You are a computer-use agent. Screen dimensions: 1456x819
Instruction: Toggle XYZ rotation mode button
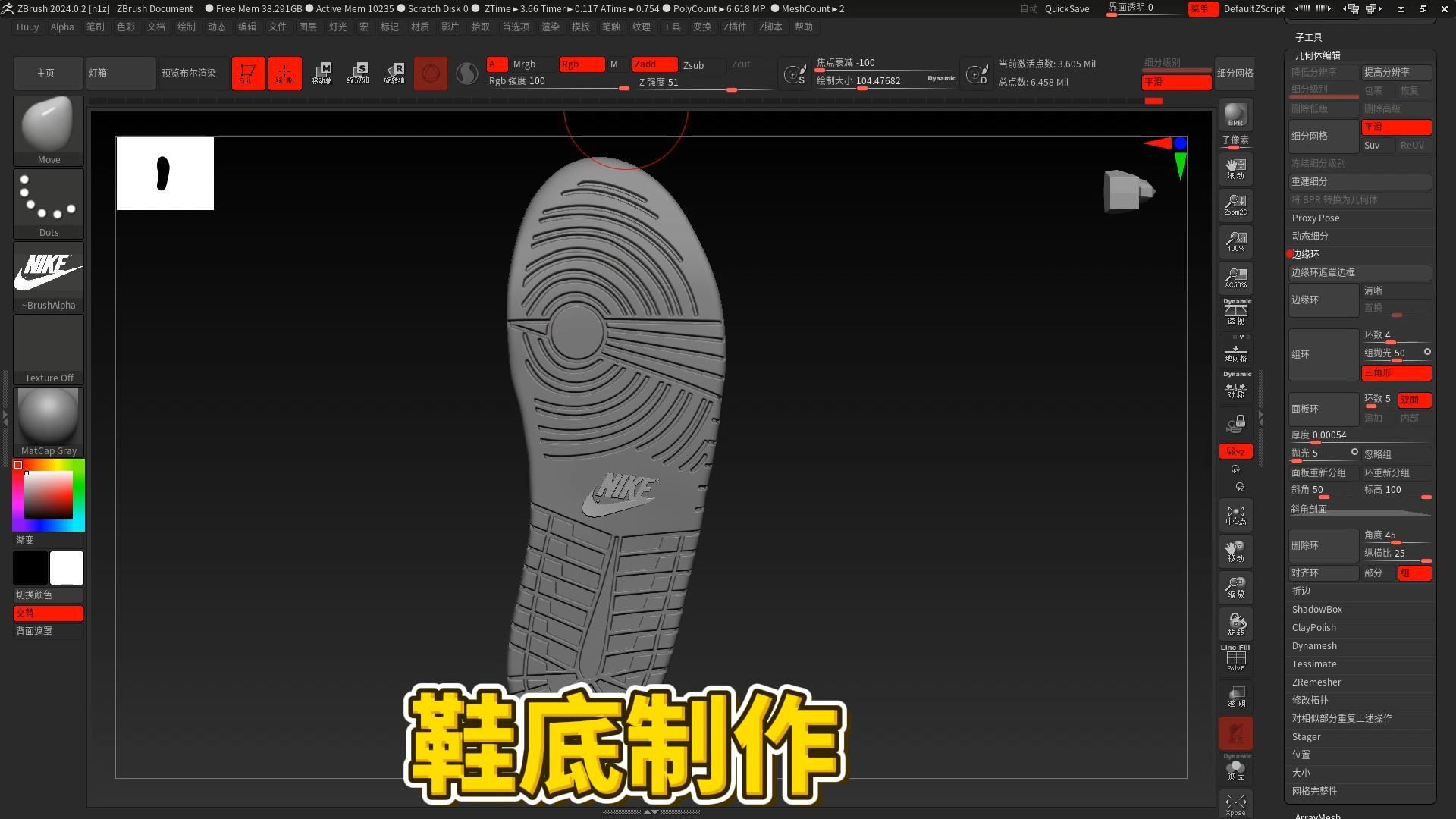1236,452
